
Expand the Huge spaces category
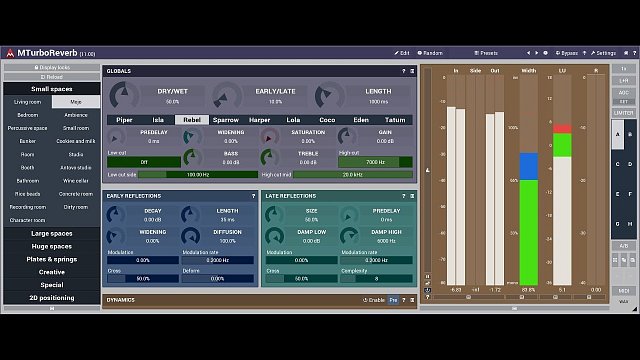52,247
